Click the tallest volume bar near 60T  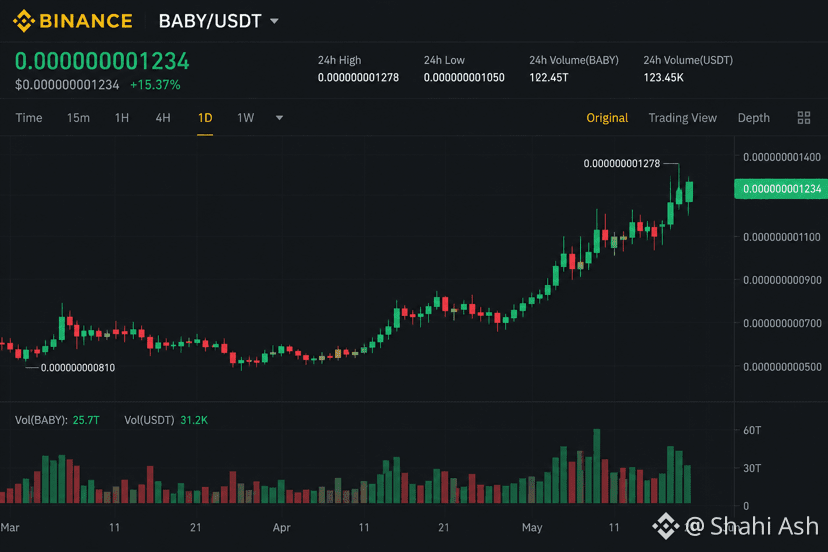tap(597, 466)
